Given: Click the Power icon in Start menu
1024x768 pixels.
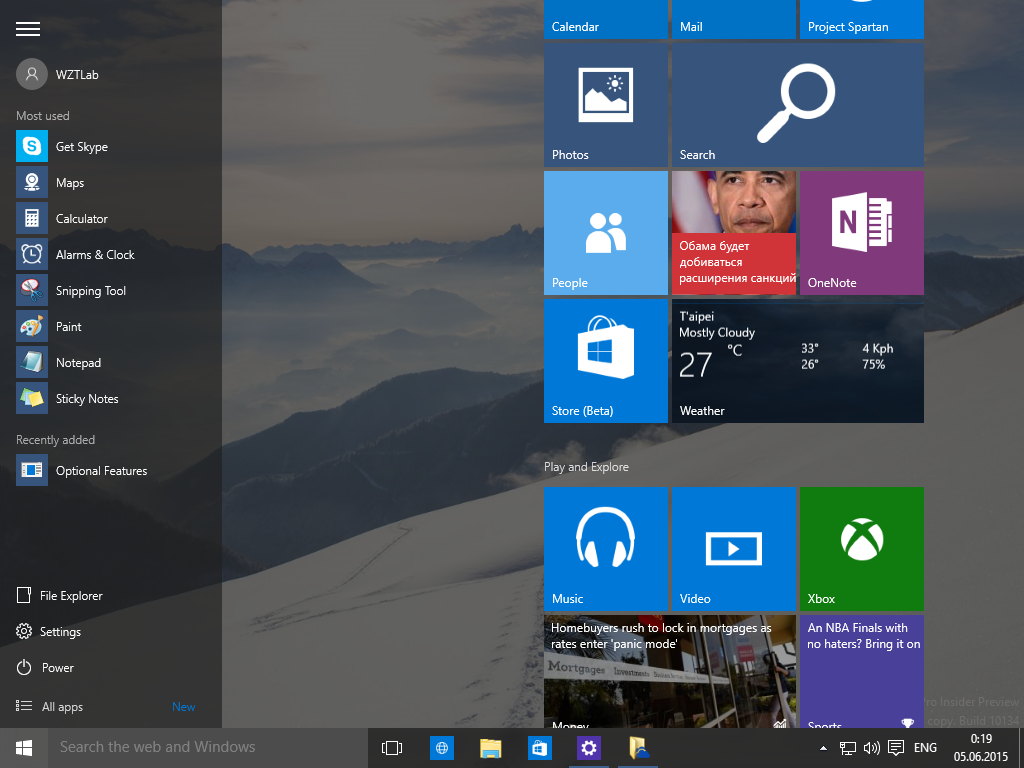Looking at the screenshot, I should (24, 667).
